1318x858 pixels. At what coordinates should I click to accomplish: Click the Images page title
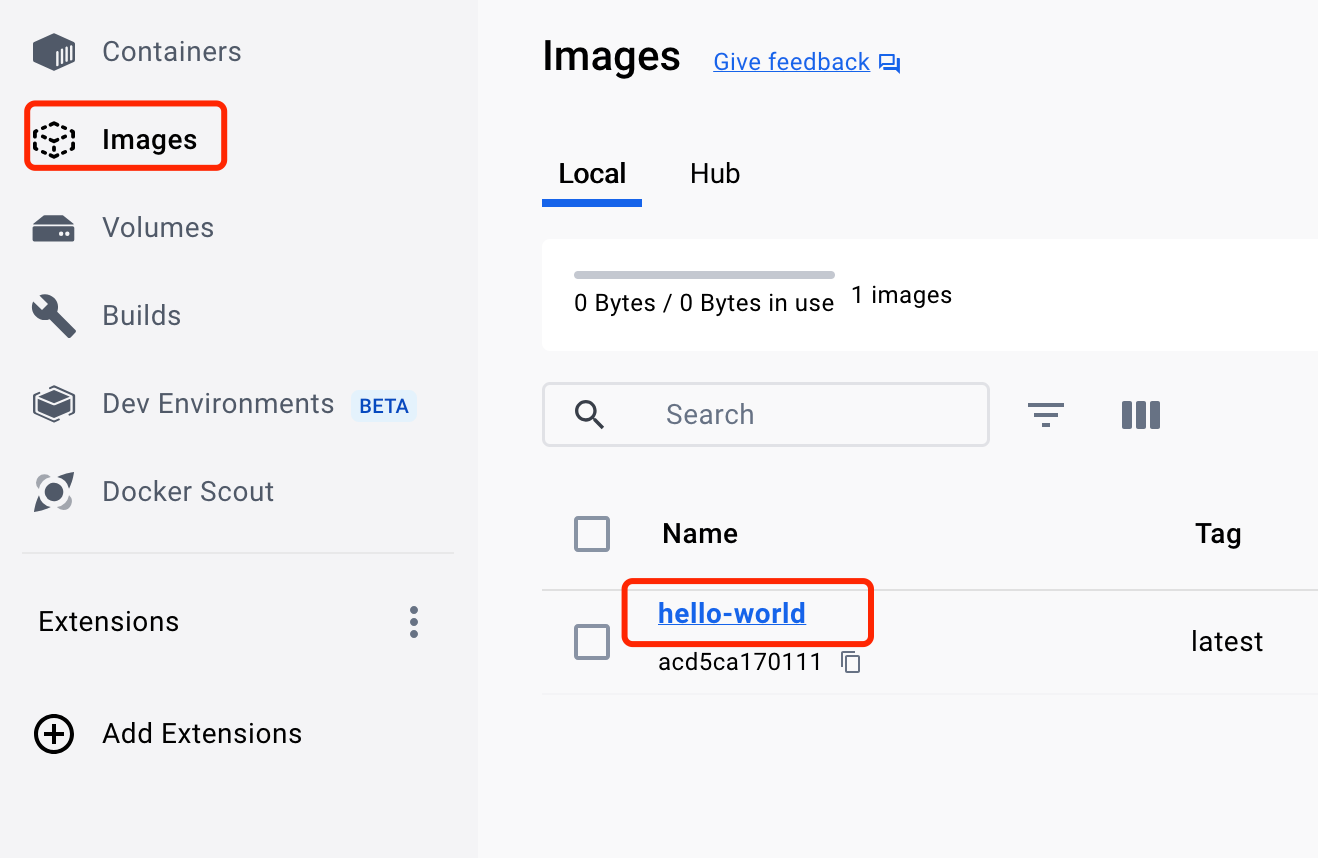611,57
